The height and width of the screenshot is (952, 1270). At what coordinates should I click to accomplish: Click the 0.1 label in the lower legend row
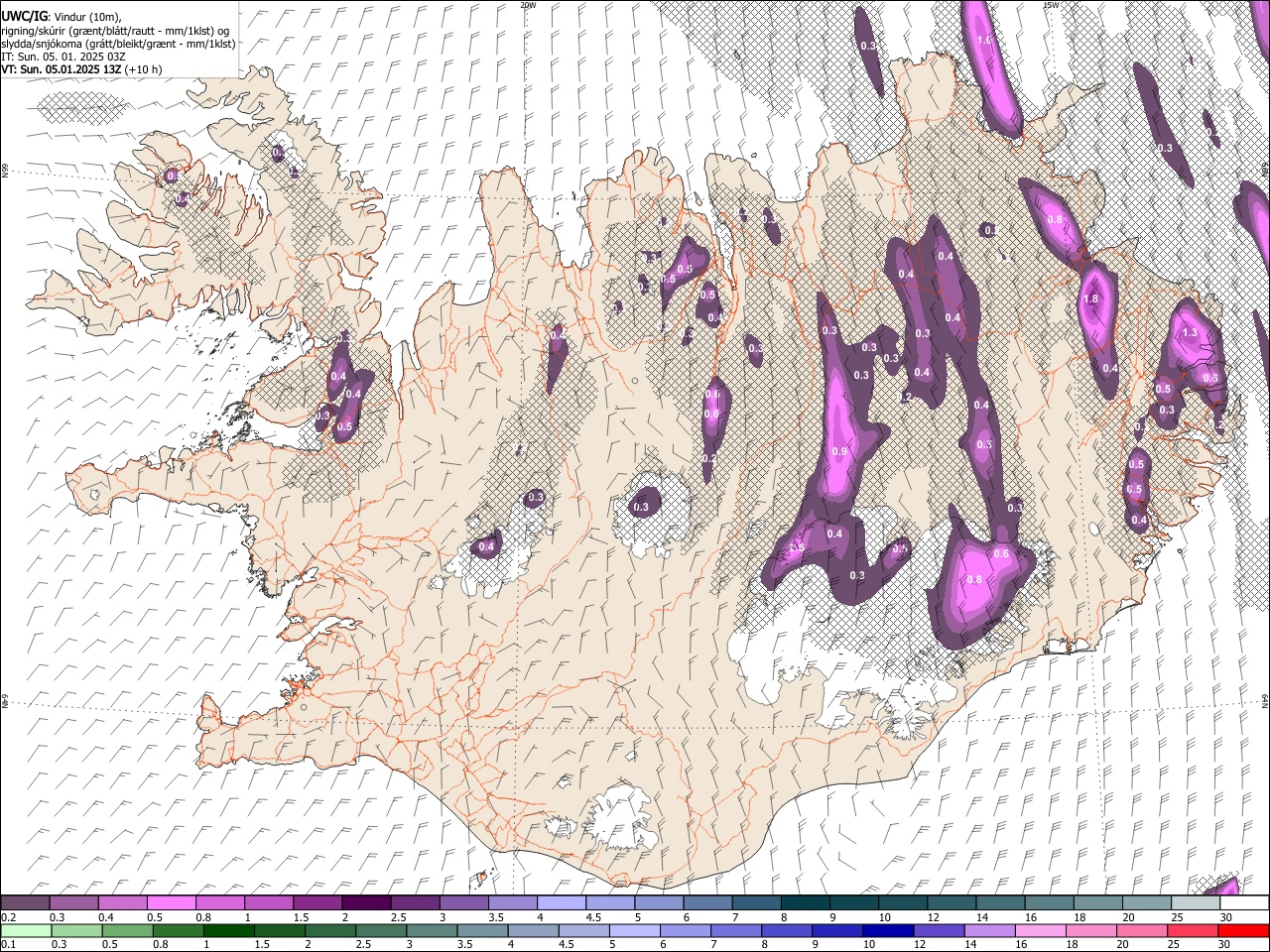(7, 944)
